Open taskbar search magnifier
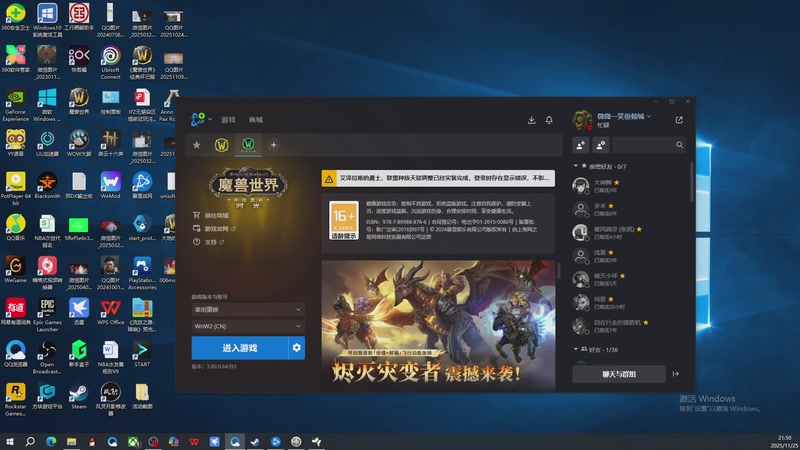800x450 pixels. 30,441
